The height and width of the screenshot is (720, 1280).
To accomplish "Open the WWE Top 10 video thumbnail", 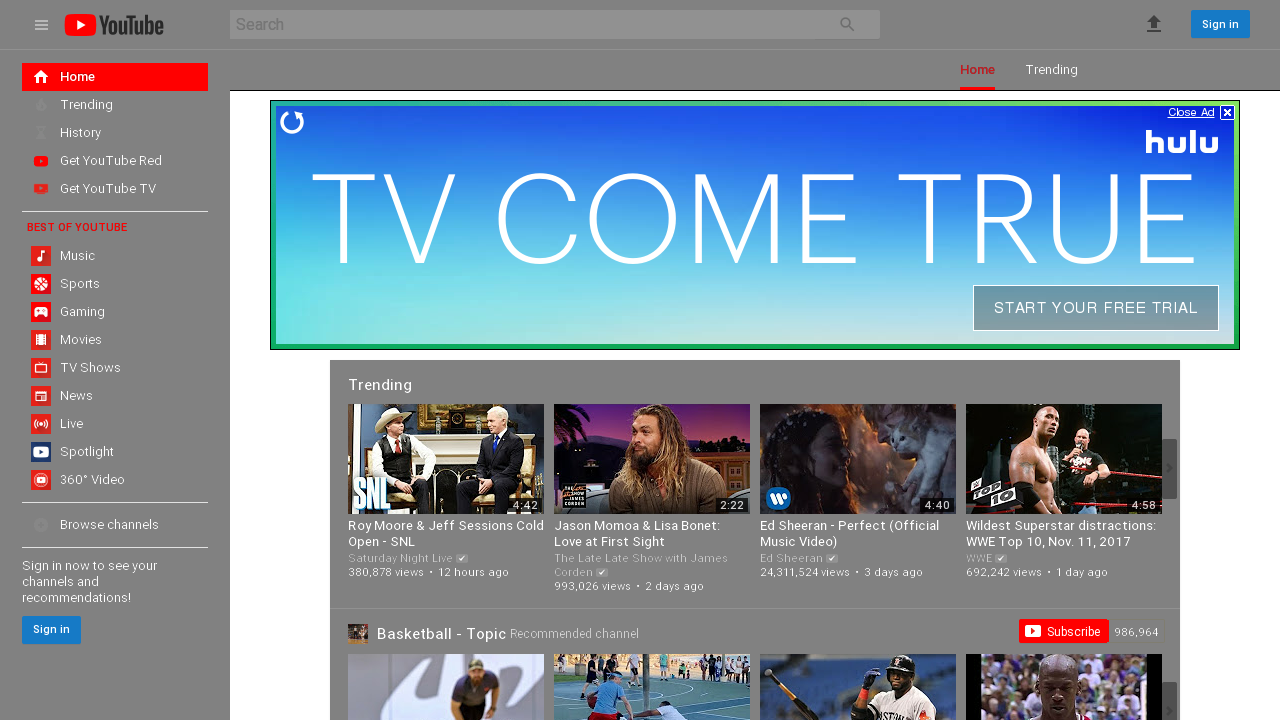I will tap(1064, 459).
